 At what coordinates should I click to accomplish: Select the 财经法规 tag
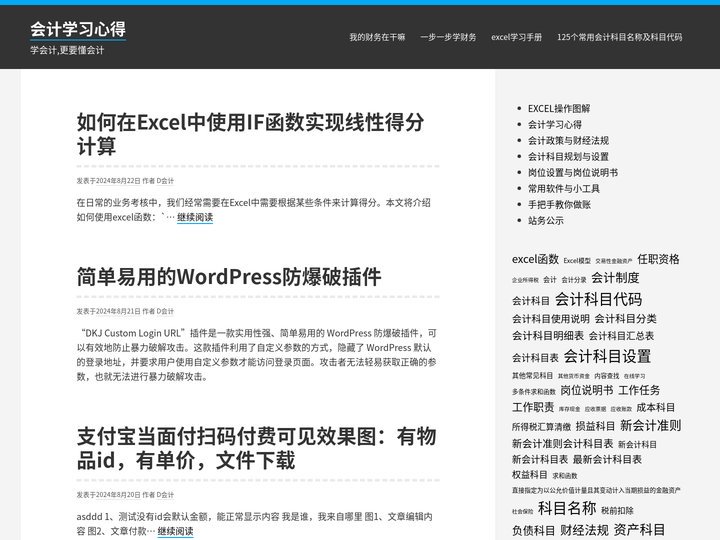click(x=584, y=531)
